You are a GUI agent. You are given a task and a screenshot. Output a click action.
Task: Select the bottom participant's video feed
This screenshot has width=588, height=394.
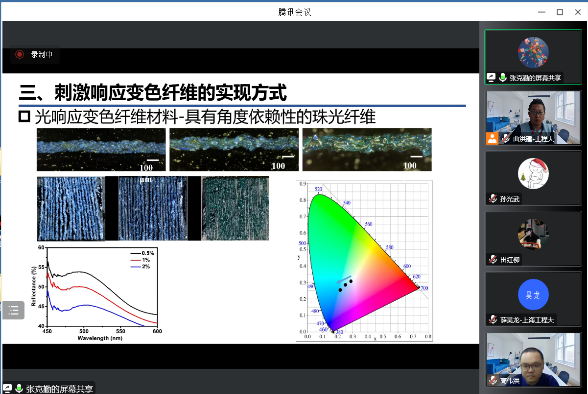point(533,360)
